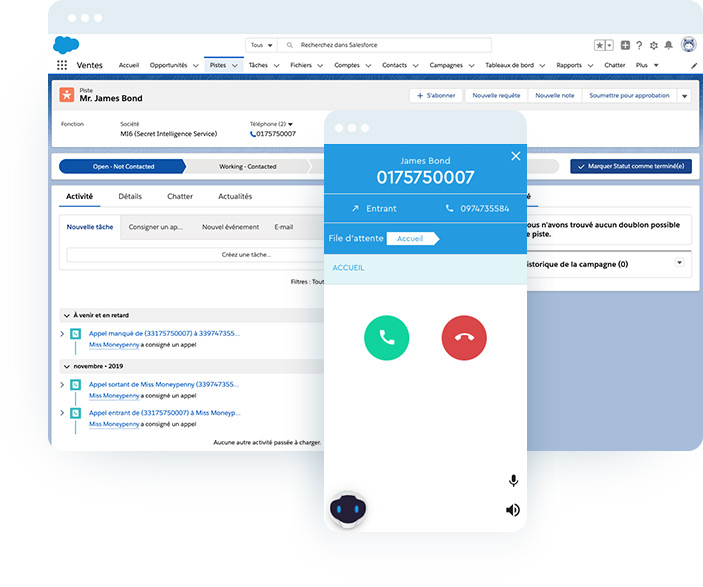Click the speaker volume icon
This screenshot has height=587, width=703.
[513, 510]
